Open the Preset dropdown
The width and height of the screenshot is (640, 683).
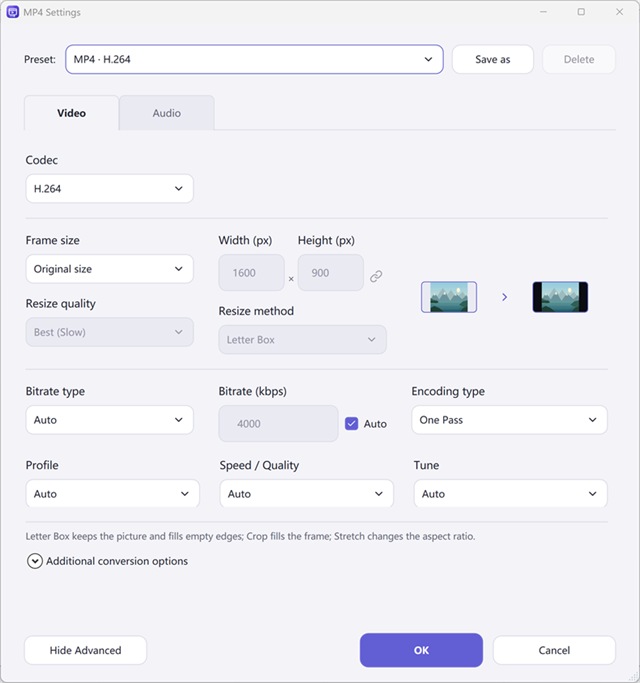tap(254, 59)
